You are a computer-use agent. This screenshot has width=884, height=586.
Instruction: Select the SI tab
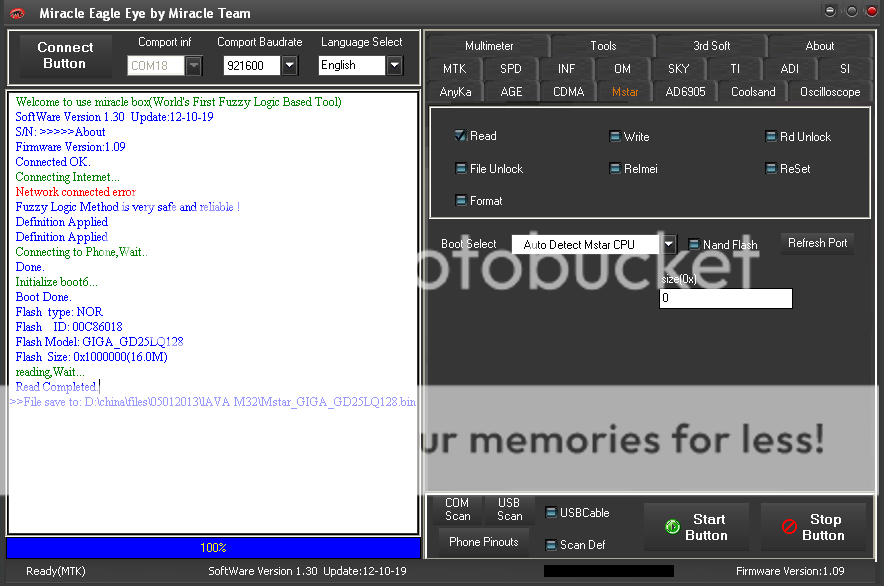tap(845, 69)
